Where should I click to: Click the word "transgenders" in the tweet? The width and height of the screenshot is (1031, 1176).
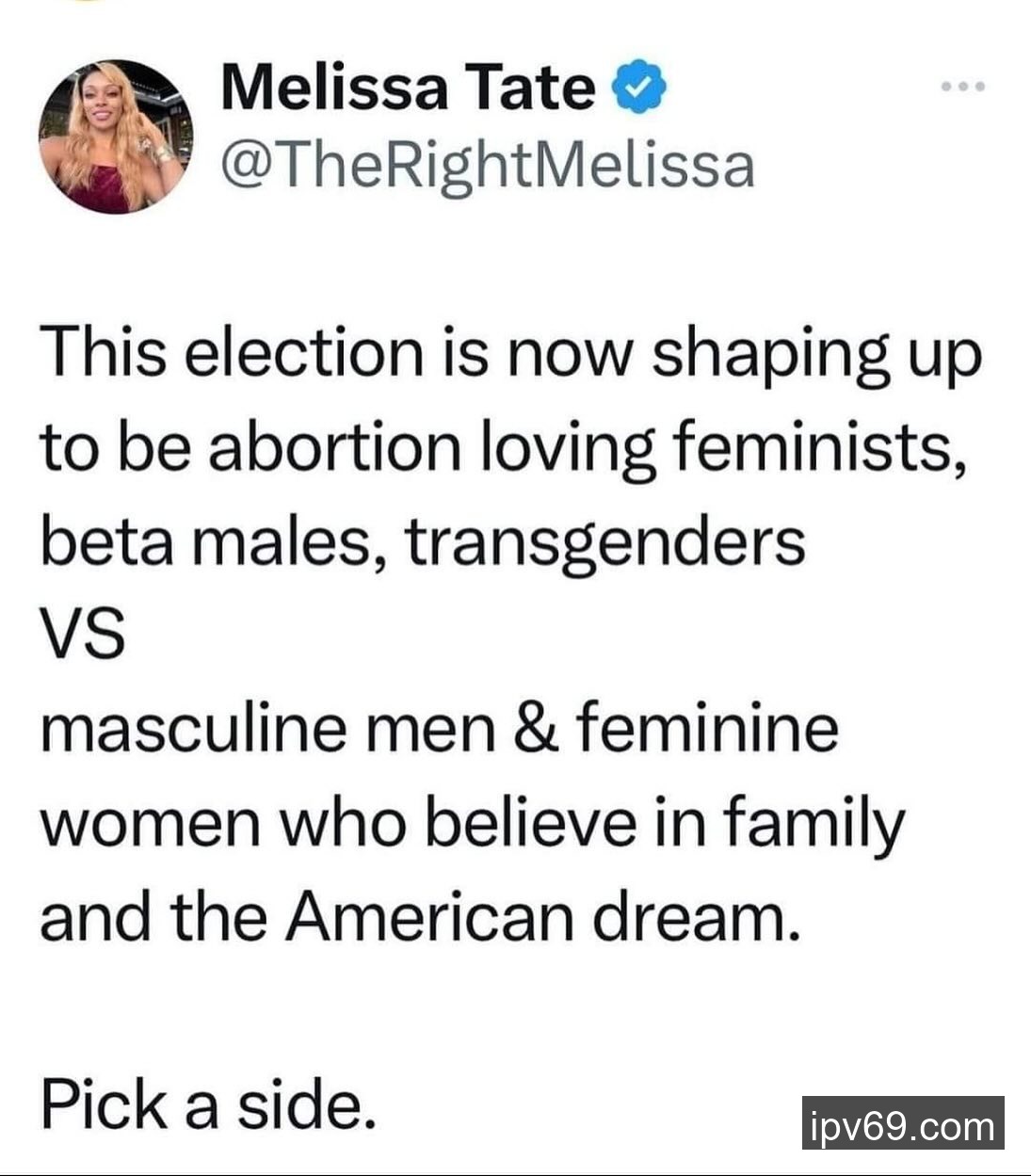coord(604,543)
